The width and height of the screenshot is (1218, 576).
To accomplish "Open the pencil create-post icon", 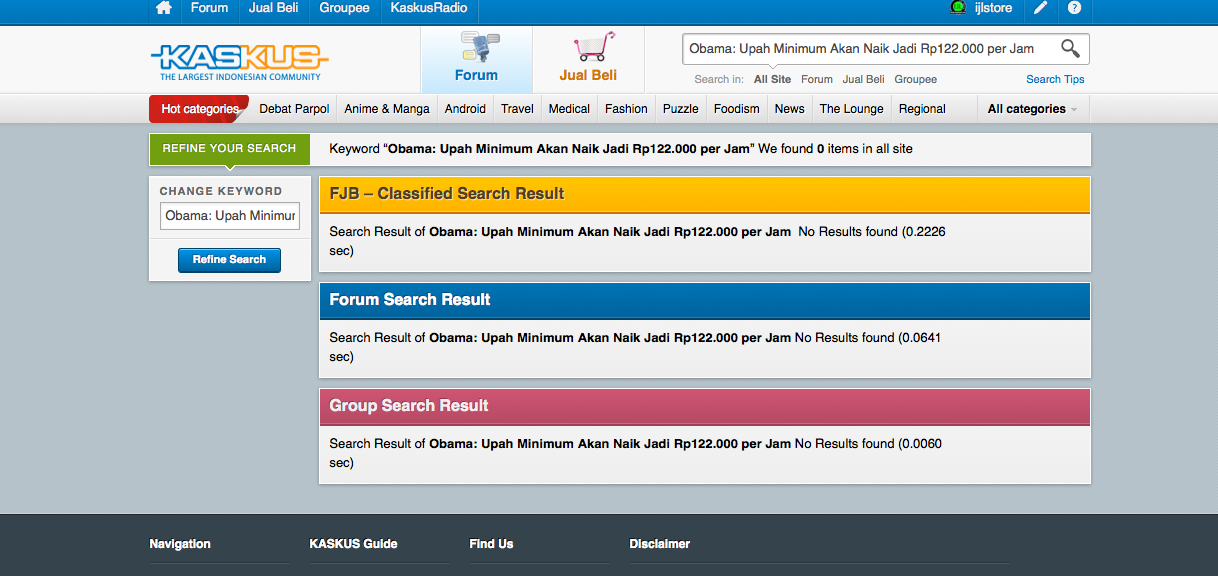I will coord(1041,8).
